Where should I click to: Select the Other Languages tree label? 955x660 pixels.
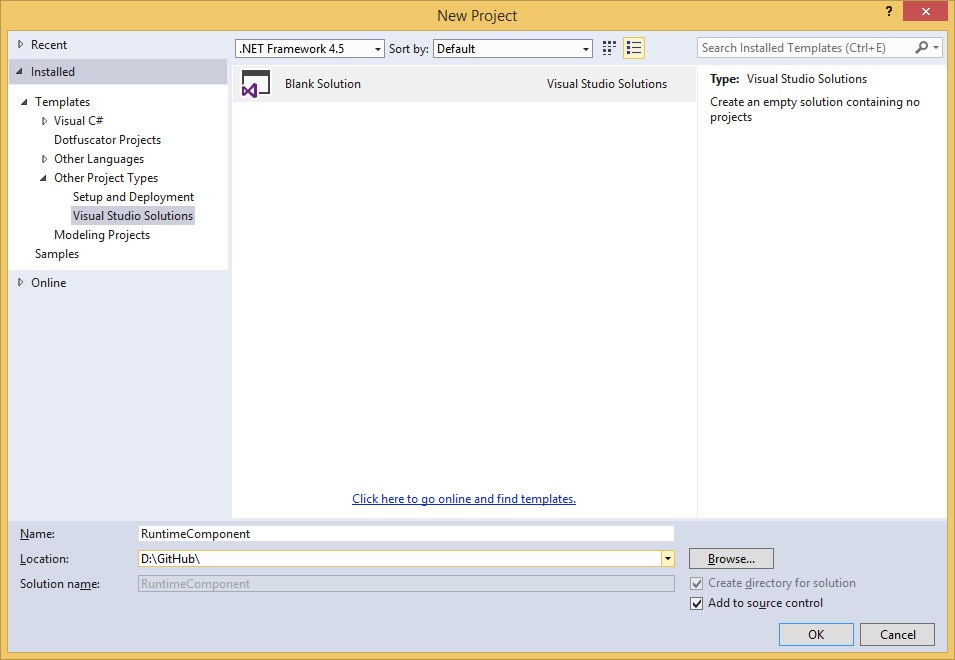click(99, 159)
